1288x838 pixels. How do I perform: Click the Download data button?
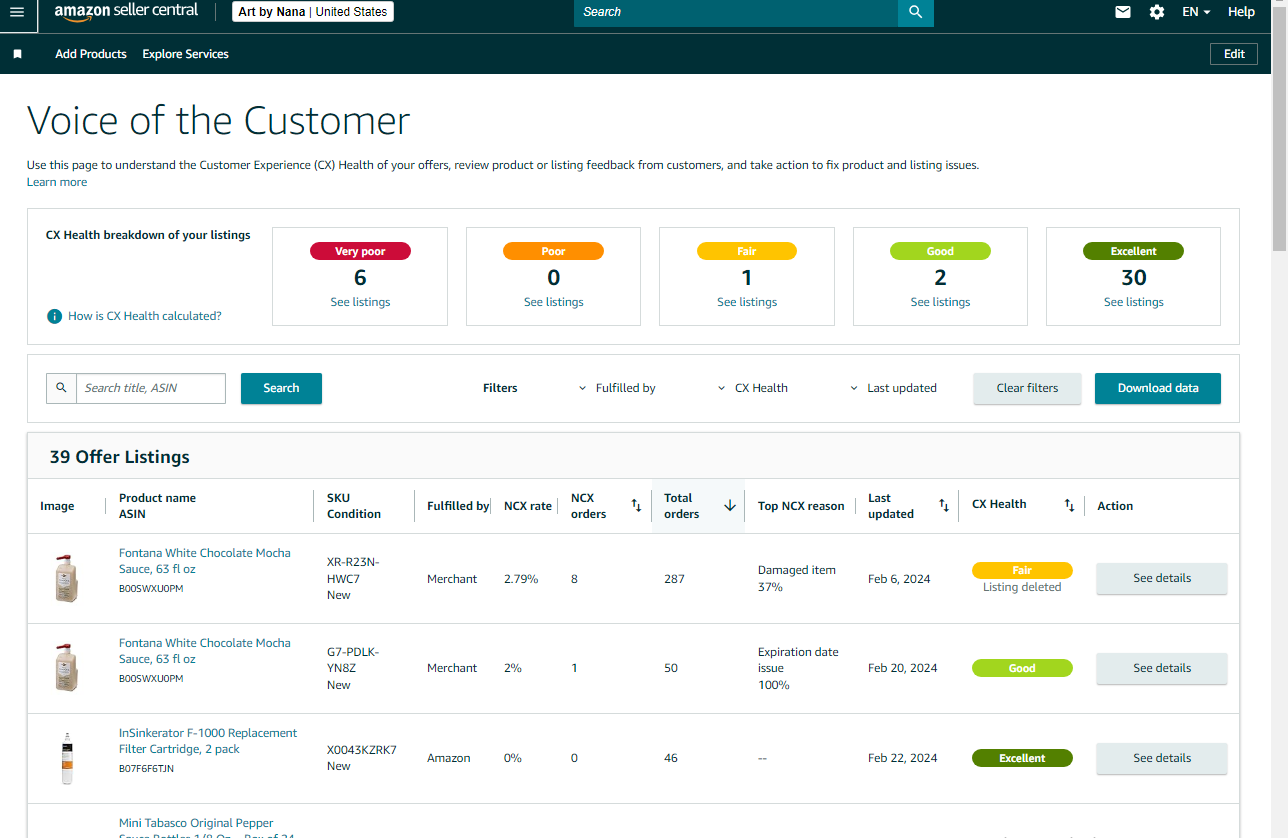coord(1158,388)
